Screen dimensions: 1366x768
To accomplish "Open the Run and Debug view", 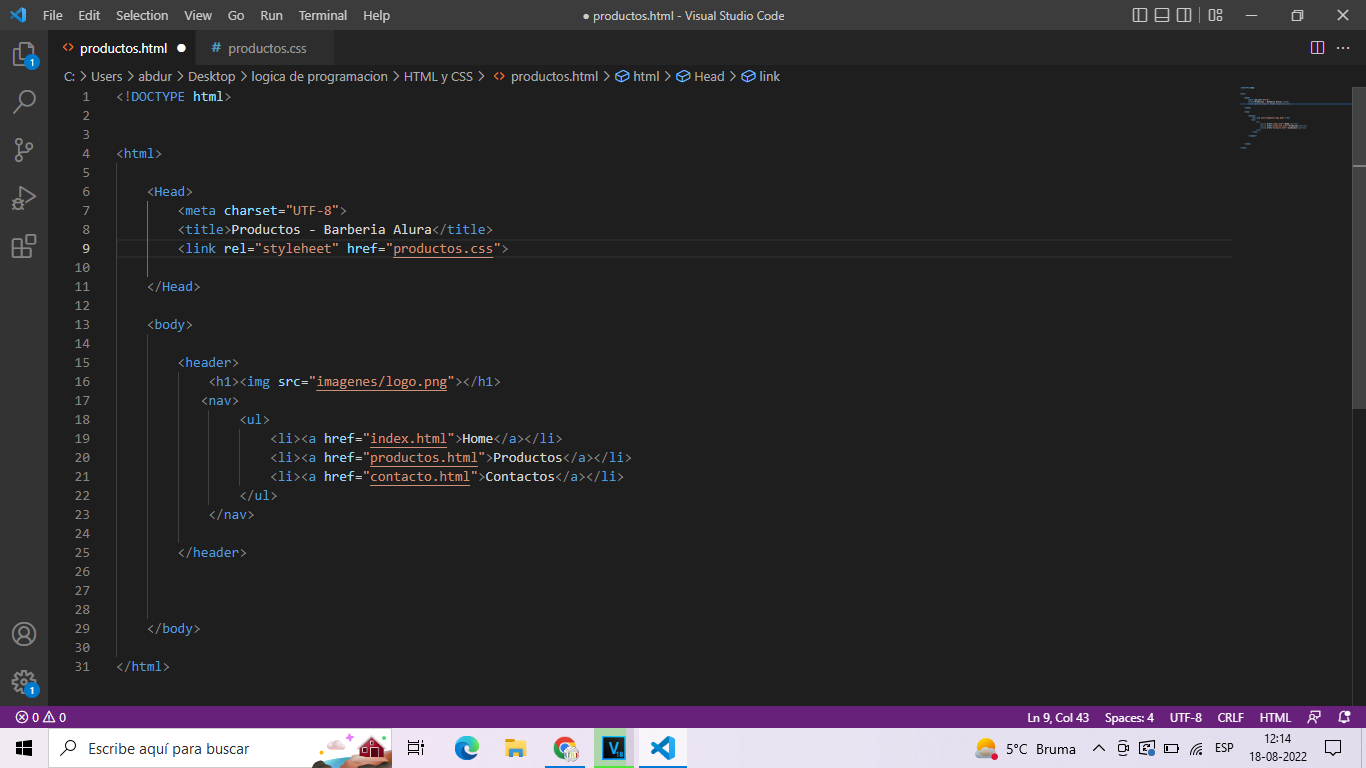I will [24, 198].
